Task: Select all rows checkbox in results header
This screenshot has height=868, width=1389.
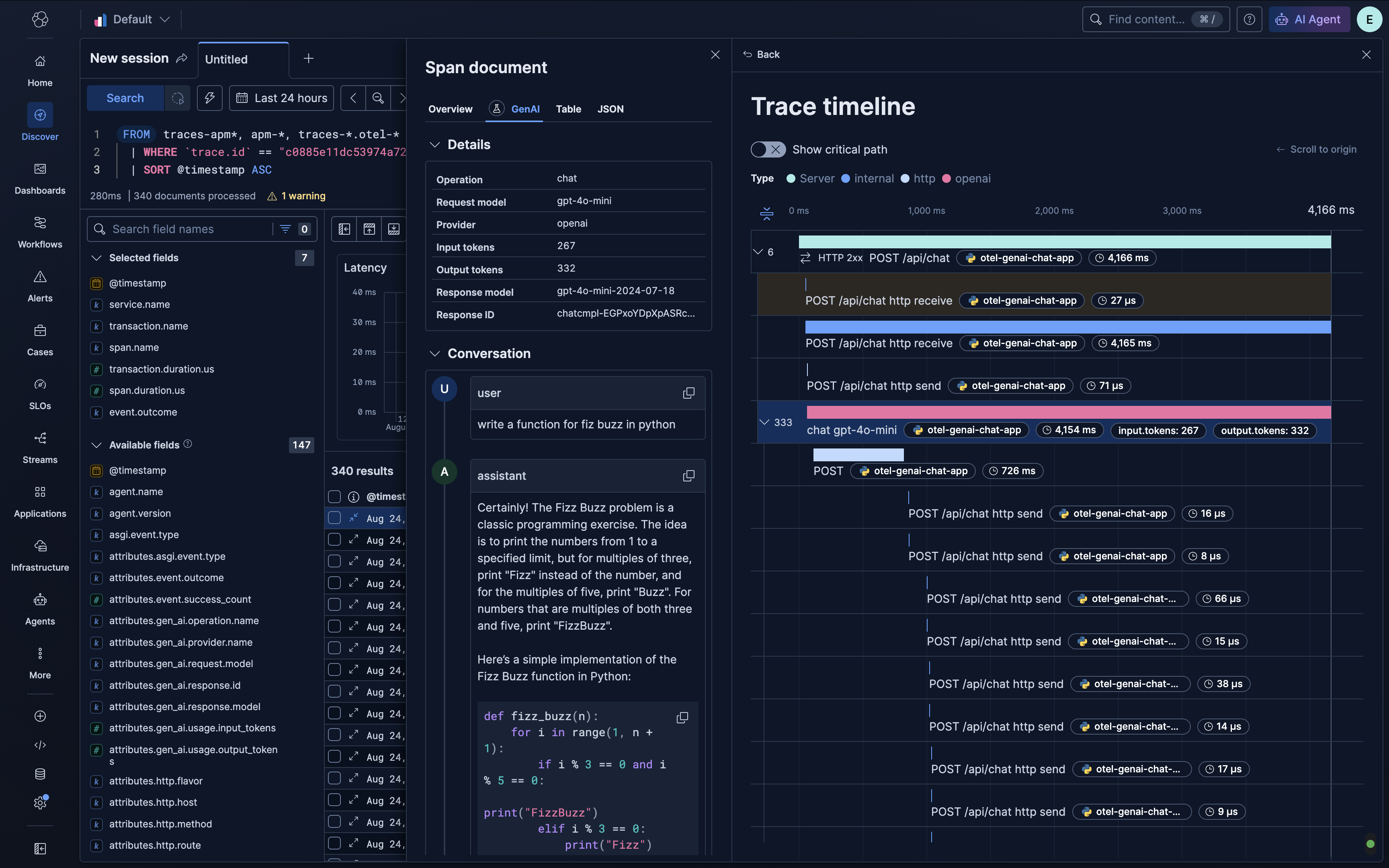Action: coord(334,497)
